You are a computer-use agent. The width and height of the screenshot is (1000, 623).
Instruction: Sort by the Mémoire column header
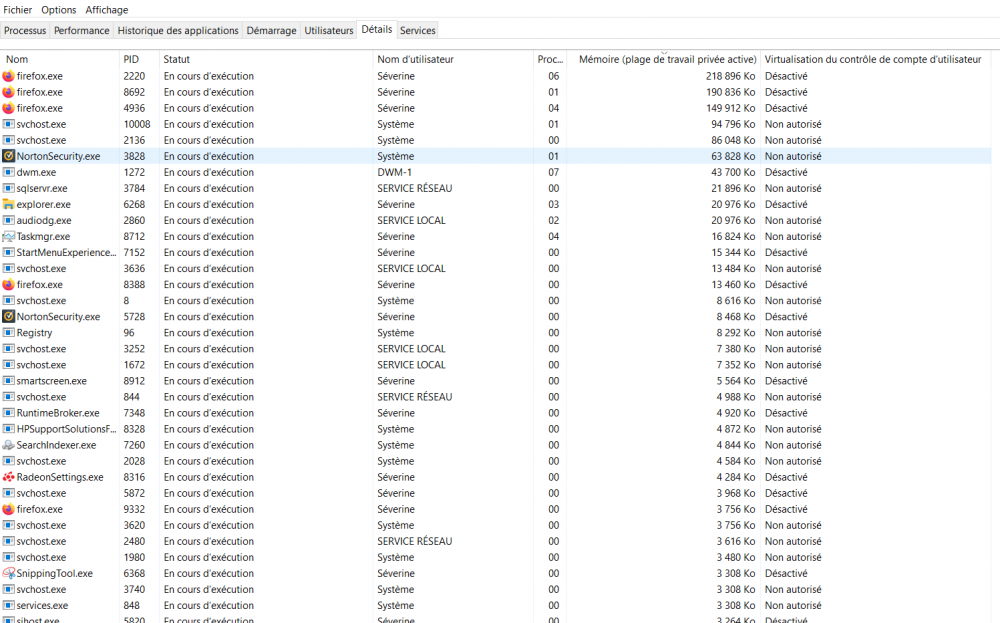667,60
